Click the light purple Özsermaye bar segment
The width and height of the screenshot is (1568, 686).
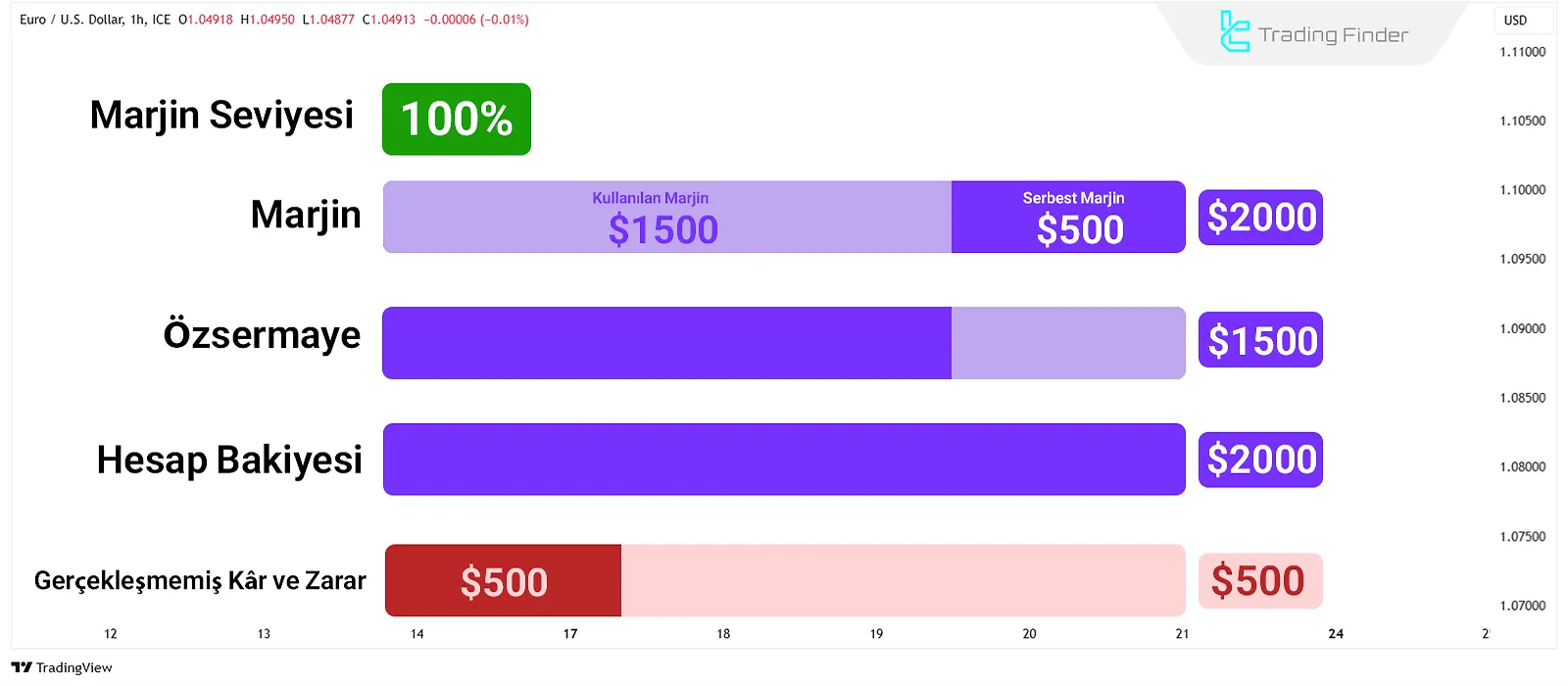(1068, 343)
